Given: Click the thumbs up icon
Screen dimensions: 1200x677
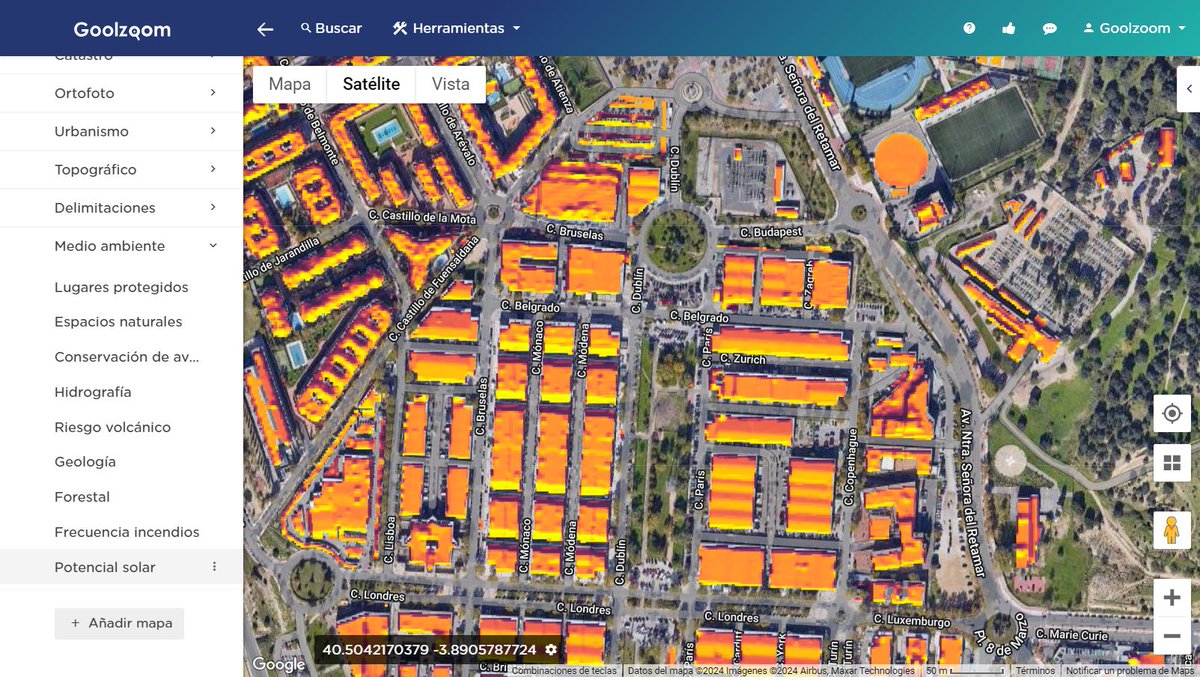Looking at the screenshot, I should click(x=1008, y=28).
